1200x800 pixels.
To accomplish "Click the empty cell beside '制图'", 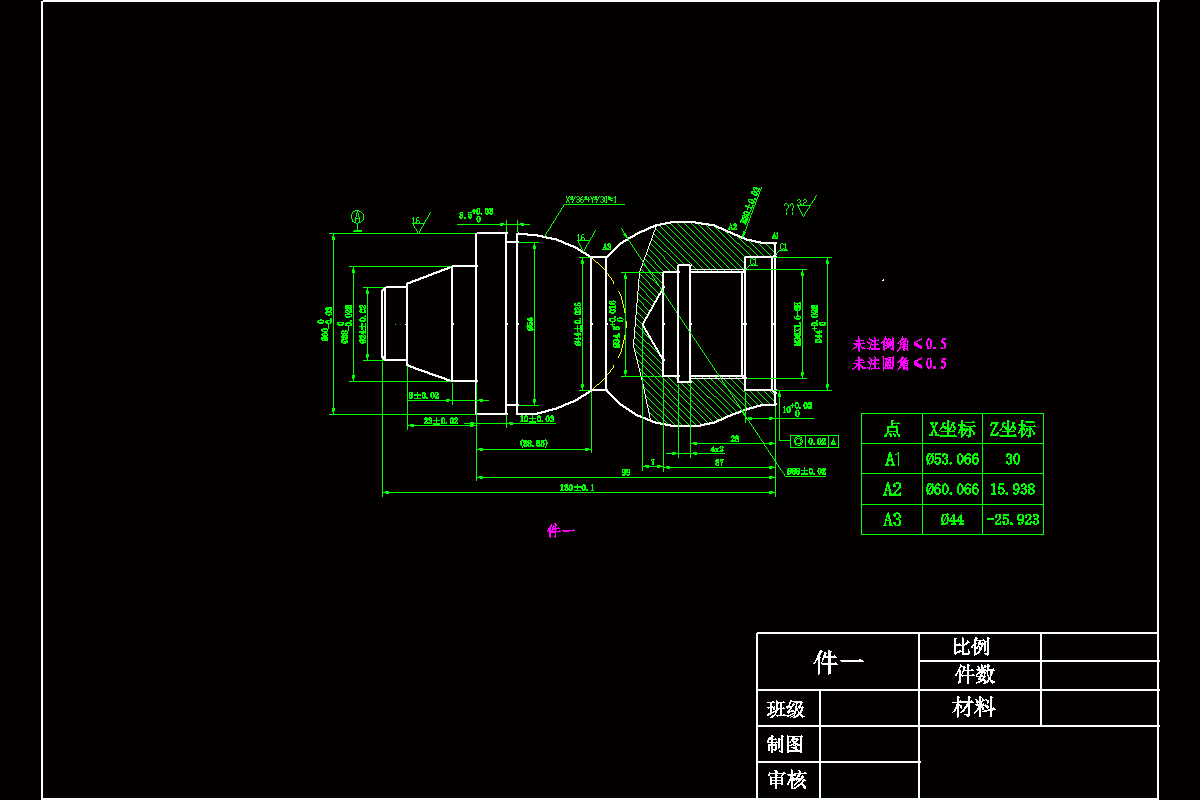I will [869, 744].
